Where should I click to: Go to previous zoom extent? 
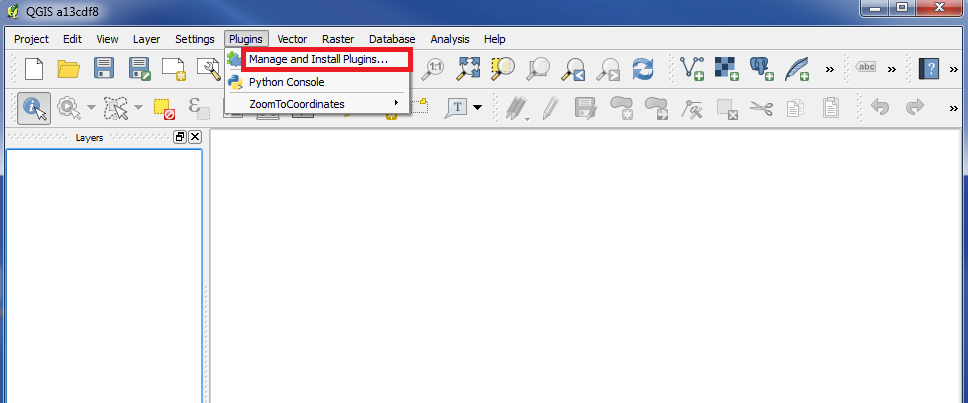[x=573, y=68]
